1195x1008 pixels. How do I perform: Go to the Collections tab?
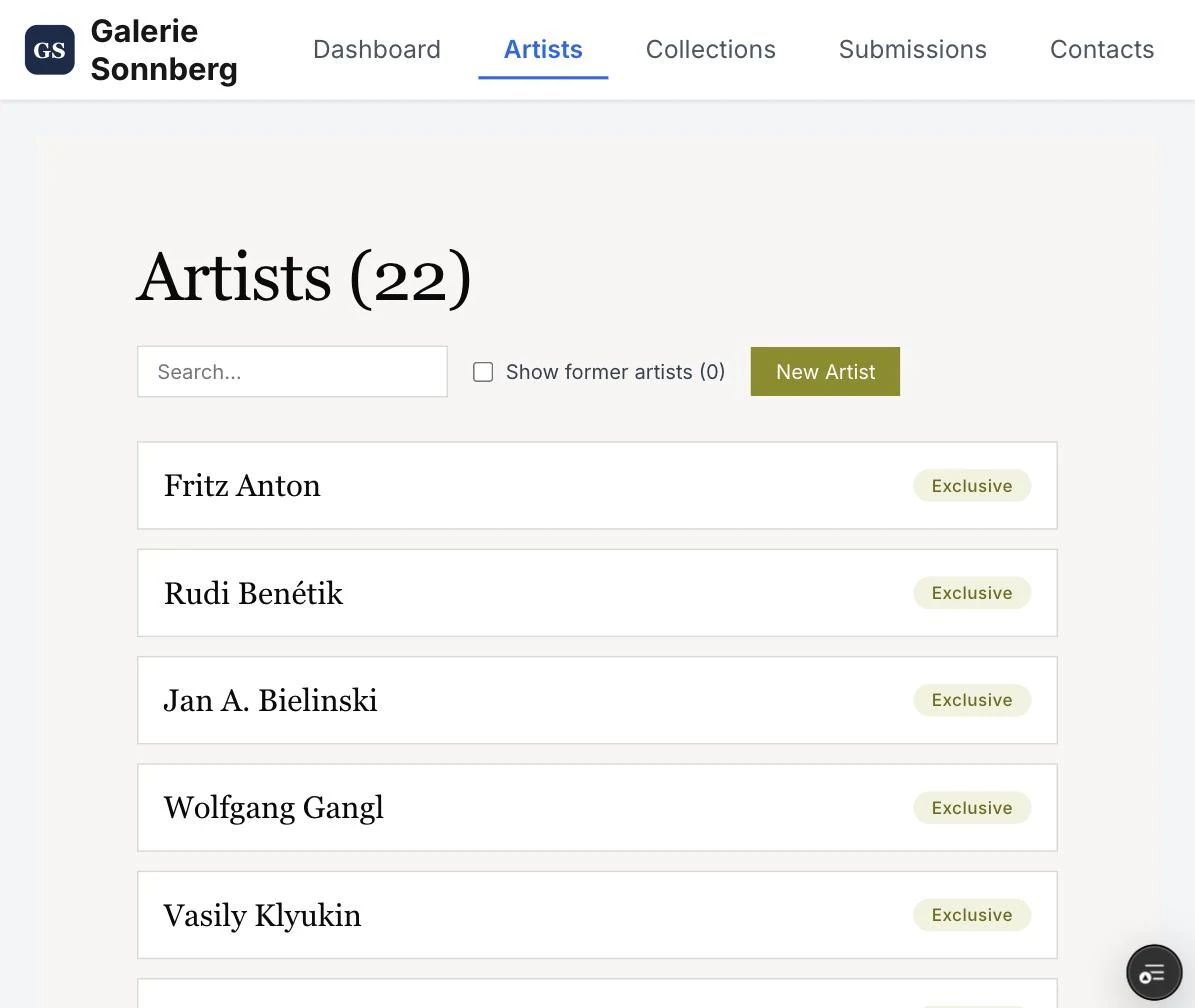pyautogui.click(x=710, y=50)
